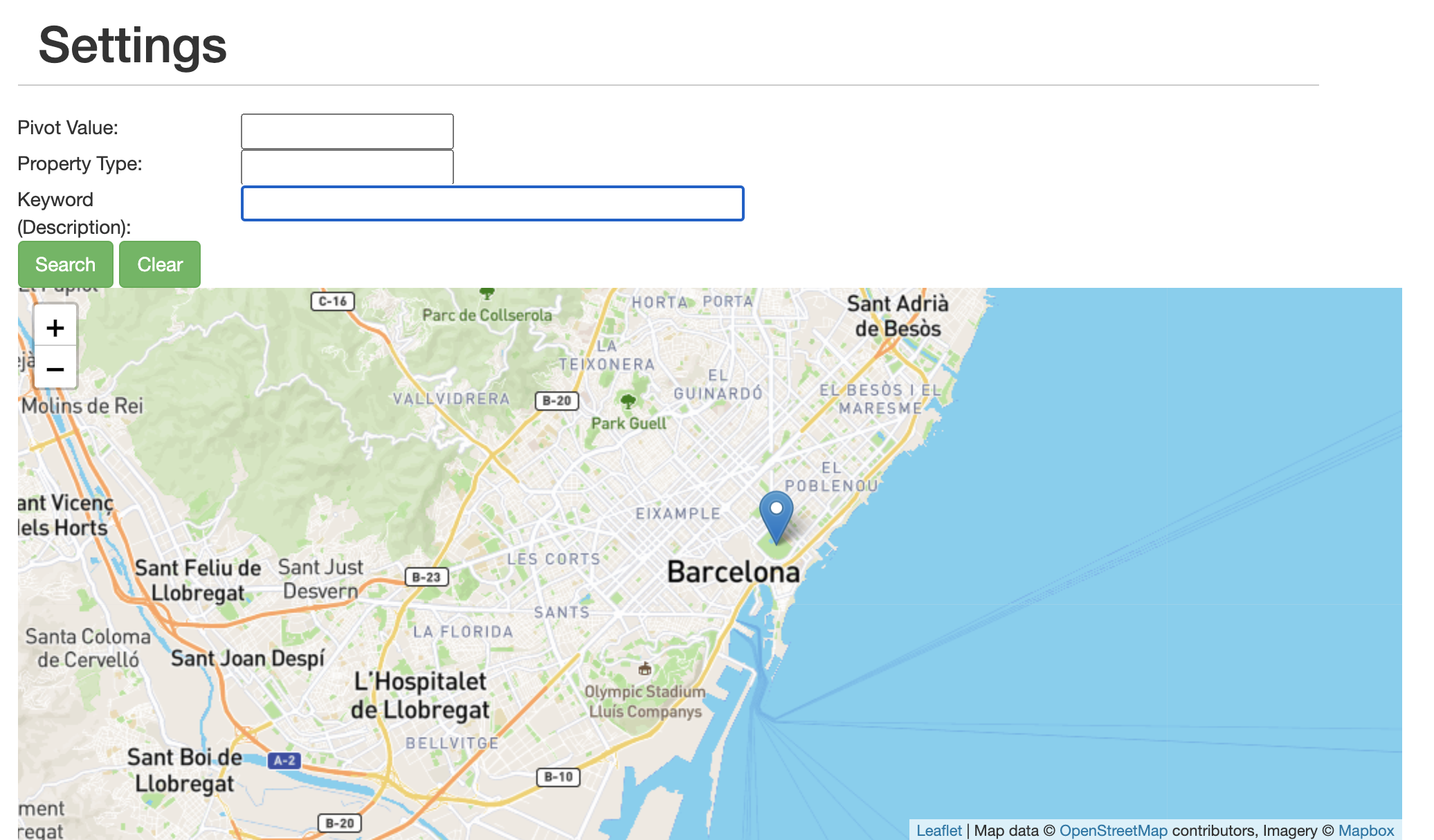1434x840 pixels.
Task: Open the Leaflet attribution link
Action: [938, 830]
